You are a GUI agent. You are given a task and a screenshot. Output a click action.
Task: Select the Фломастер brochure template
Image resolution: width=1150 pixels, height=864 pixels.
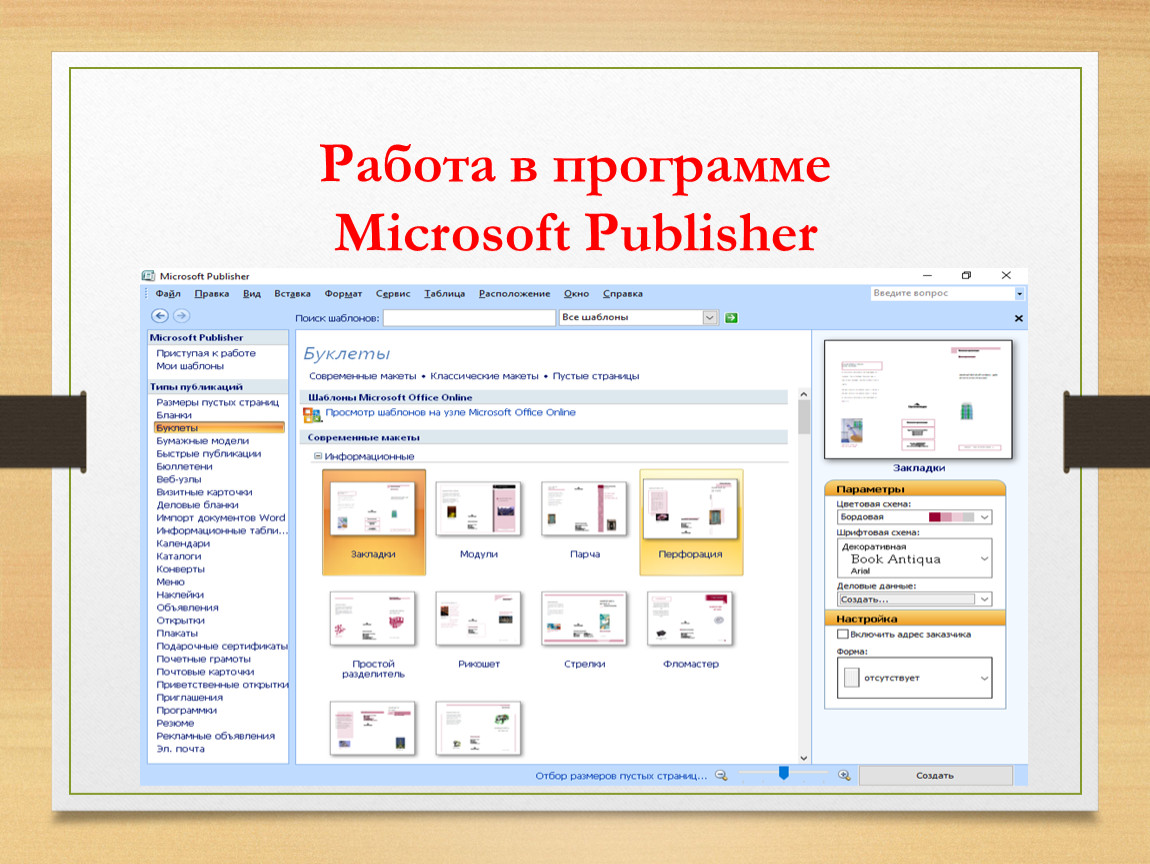pos(691,631)
